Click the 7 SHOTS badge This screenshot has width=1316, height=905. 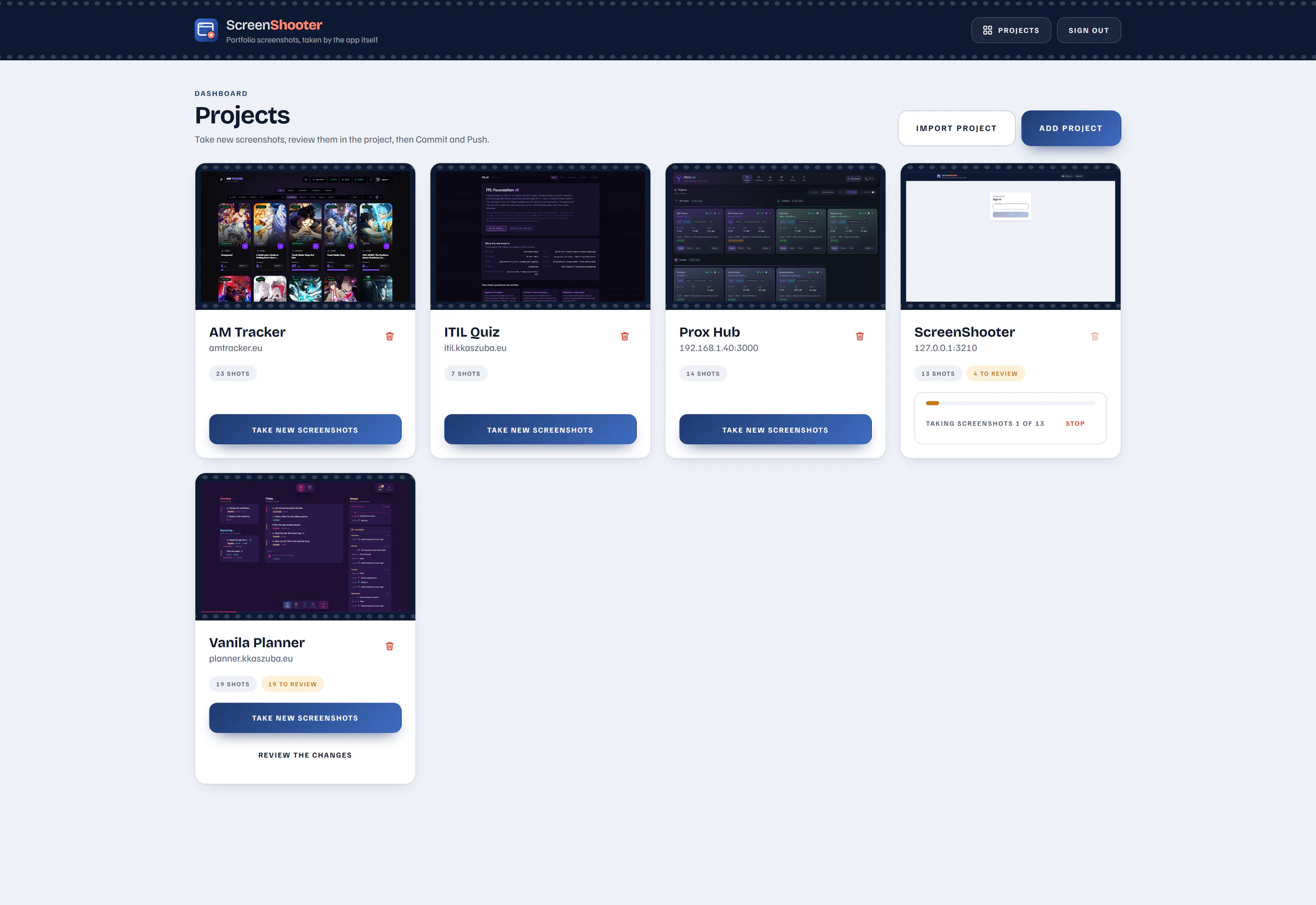(466, 374)
